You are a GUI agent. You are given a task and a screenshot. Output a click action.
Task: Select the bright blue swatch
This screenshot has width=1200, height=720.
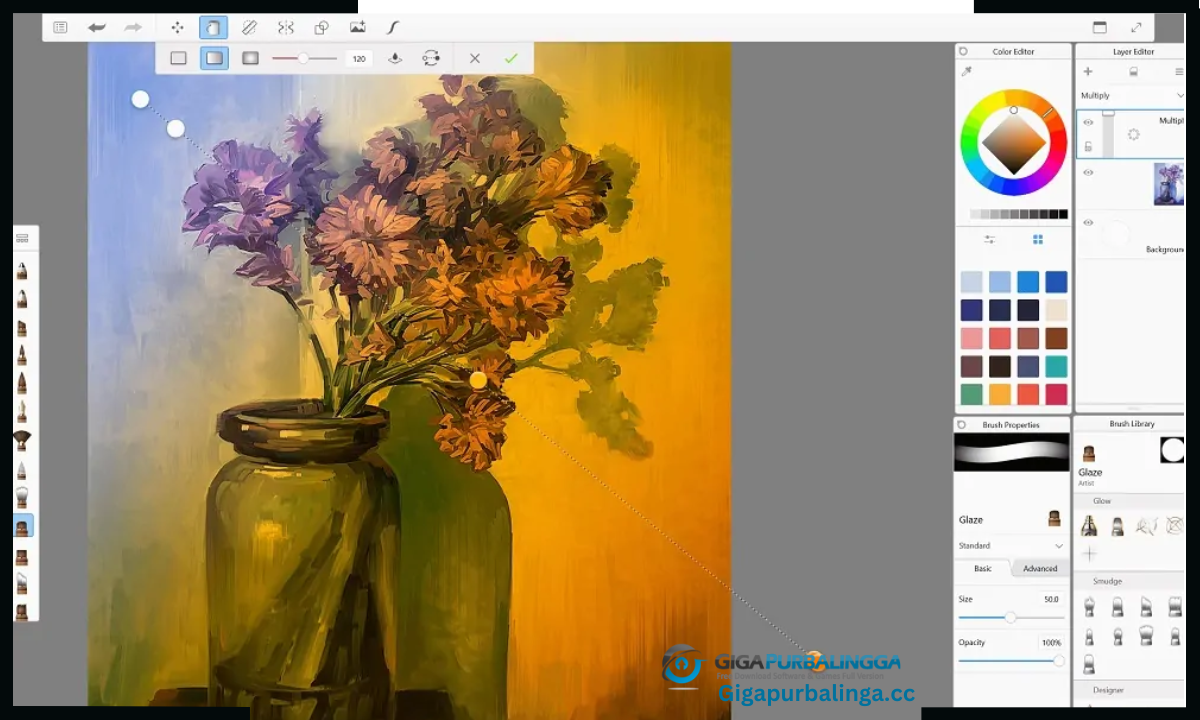click(1028, 282)
